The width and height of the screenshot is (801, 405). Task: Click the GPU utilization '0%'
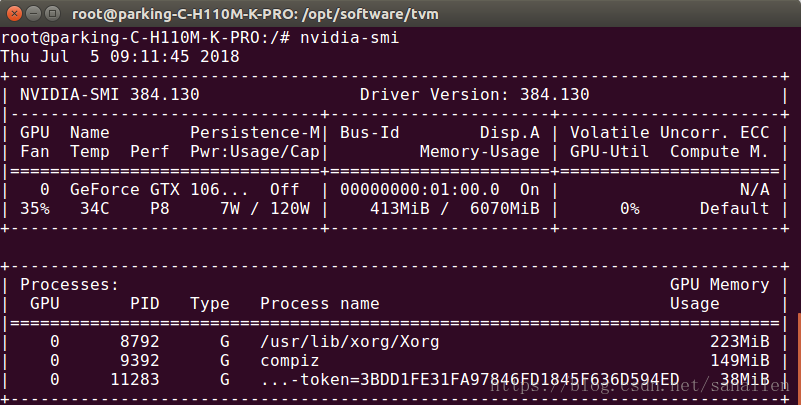click(630, 209)
